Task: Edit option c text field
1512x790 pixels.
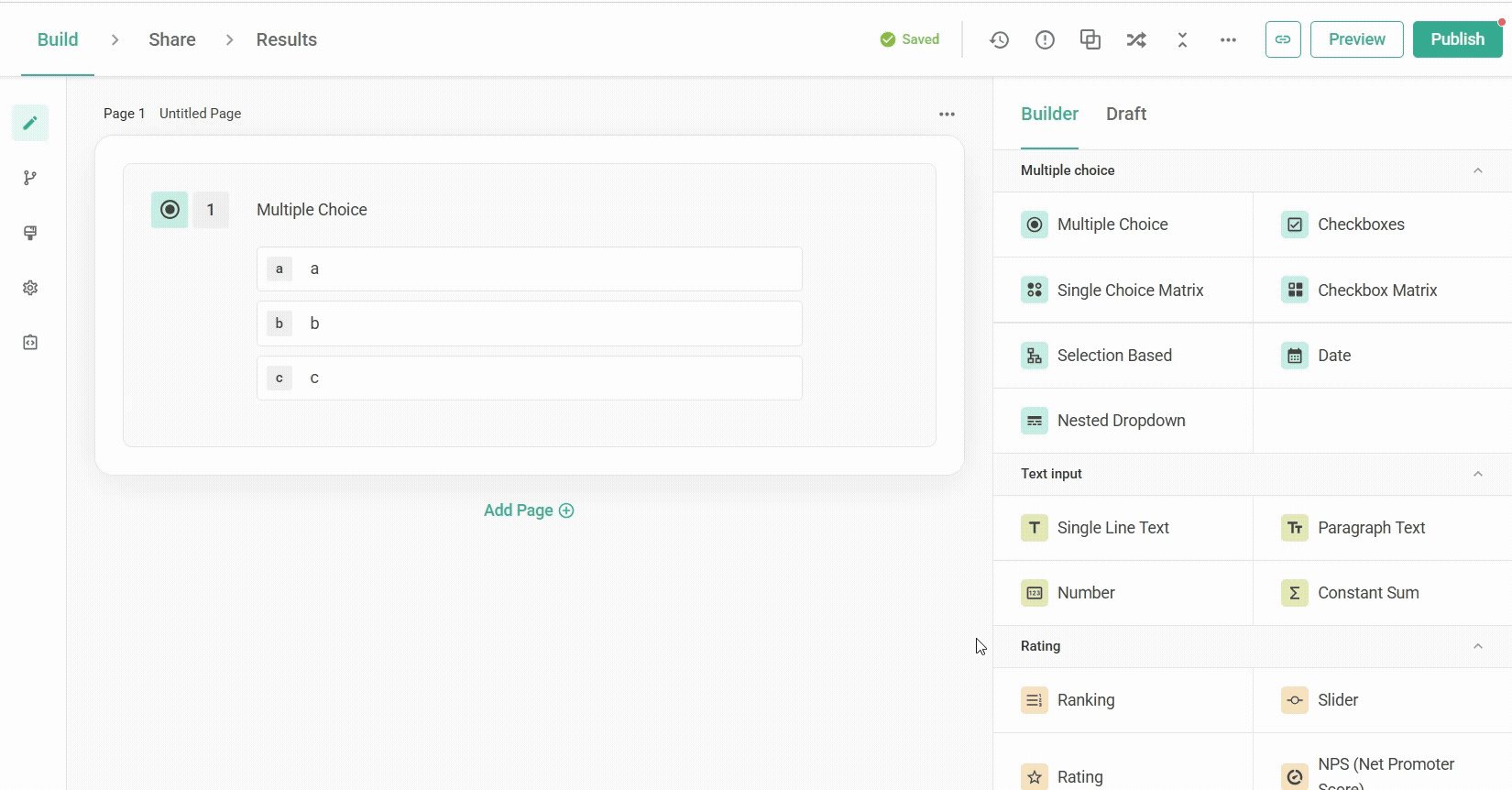Action: pos(530,378)
